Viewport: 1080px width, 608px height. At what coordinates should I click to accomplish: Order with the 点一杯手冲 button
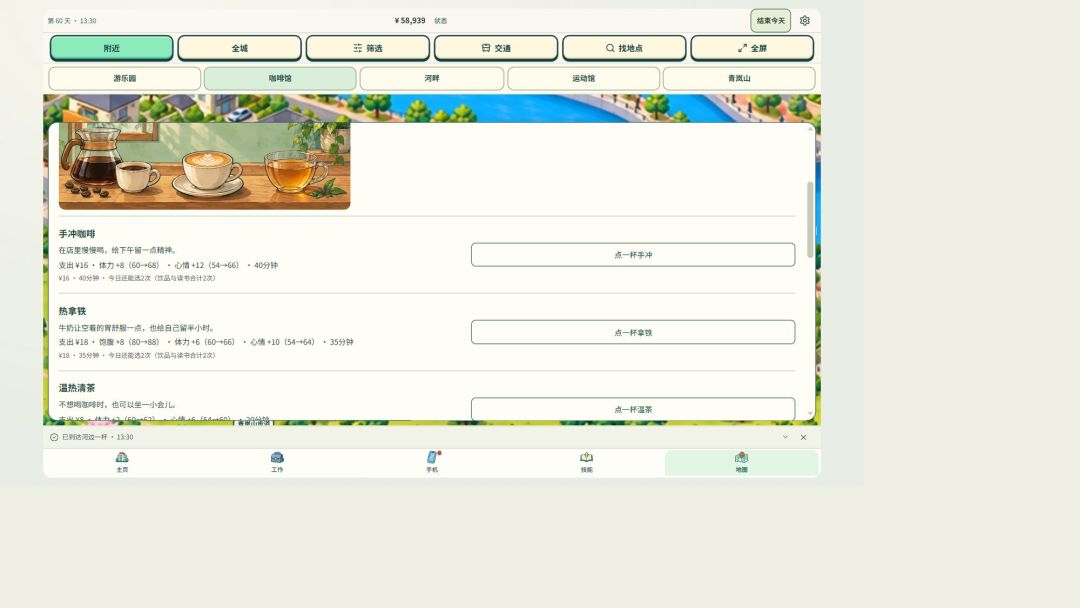[633, 255]
